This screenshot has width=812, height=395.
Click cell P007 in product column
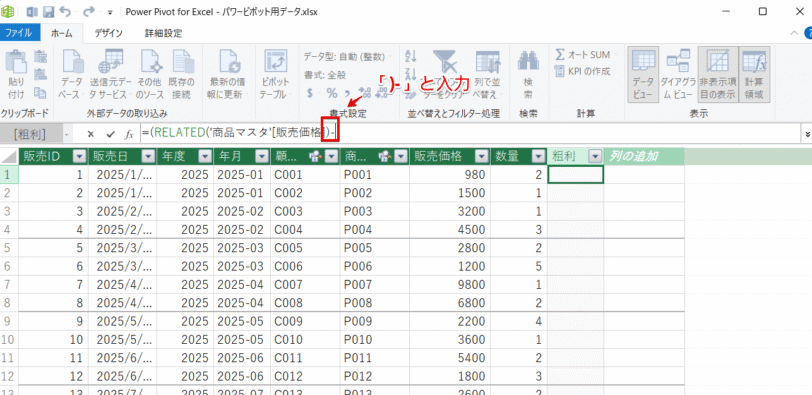[x=374, y=286]
